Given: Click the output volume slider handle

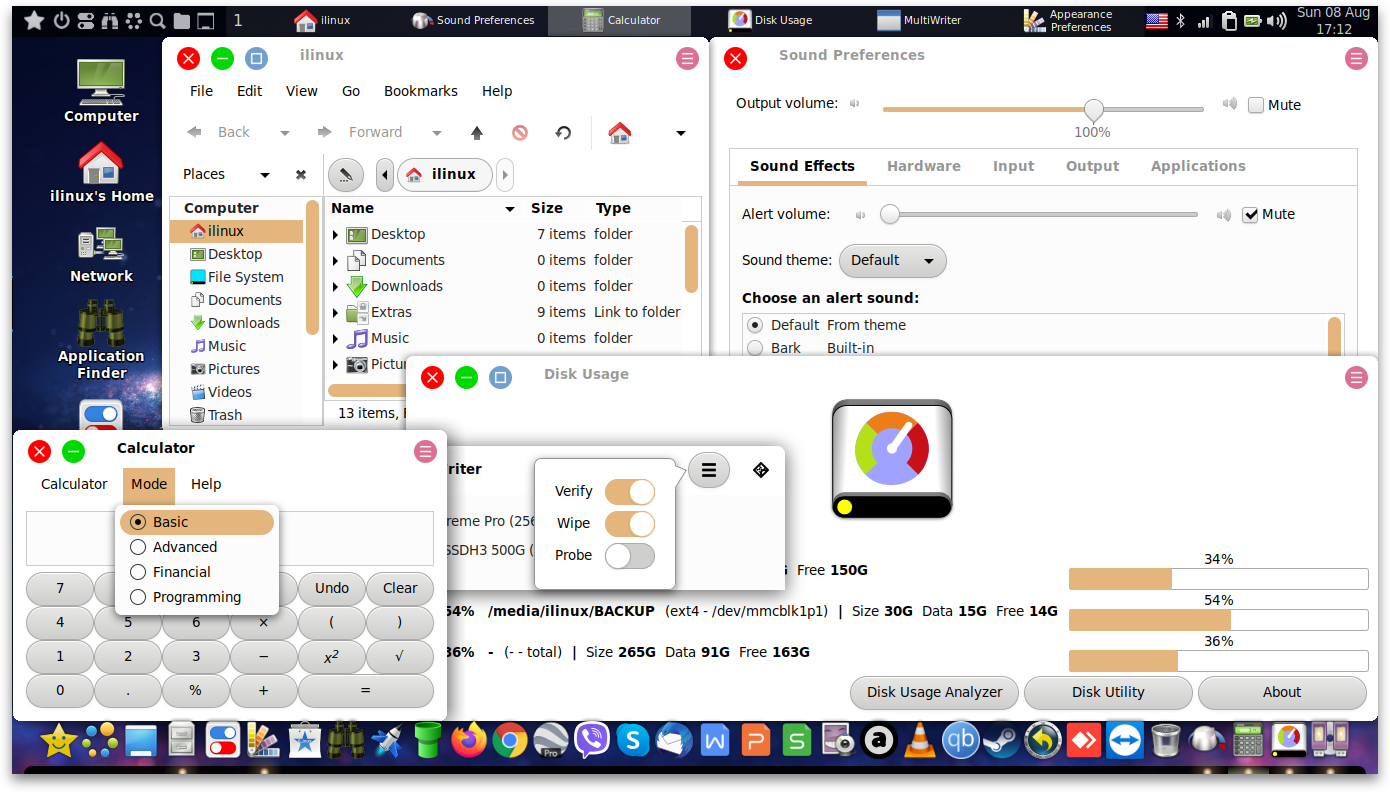Looking at the screenshot, I should tap(1094, 109).
